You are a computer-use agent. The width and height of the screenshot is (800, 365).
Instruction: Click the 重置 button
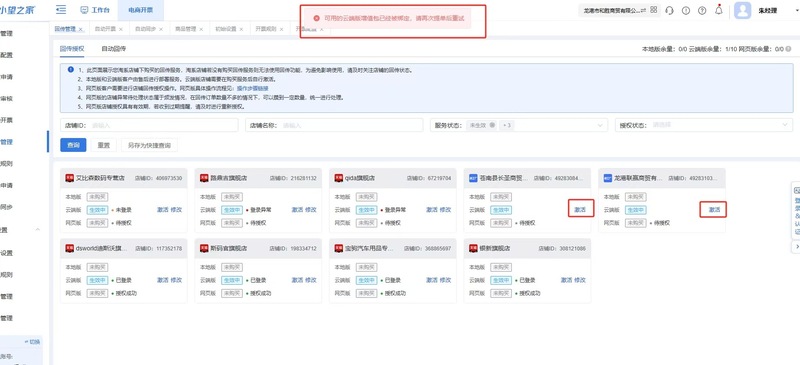pyautogui.click(x=104, y=145)
